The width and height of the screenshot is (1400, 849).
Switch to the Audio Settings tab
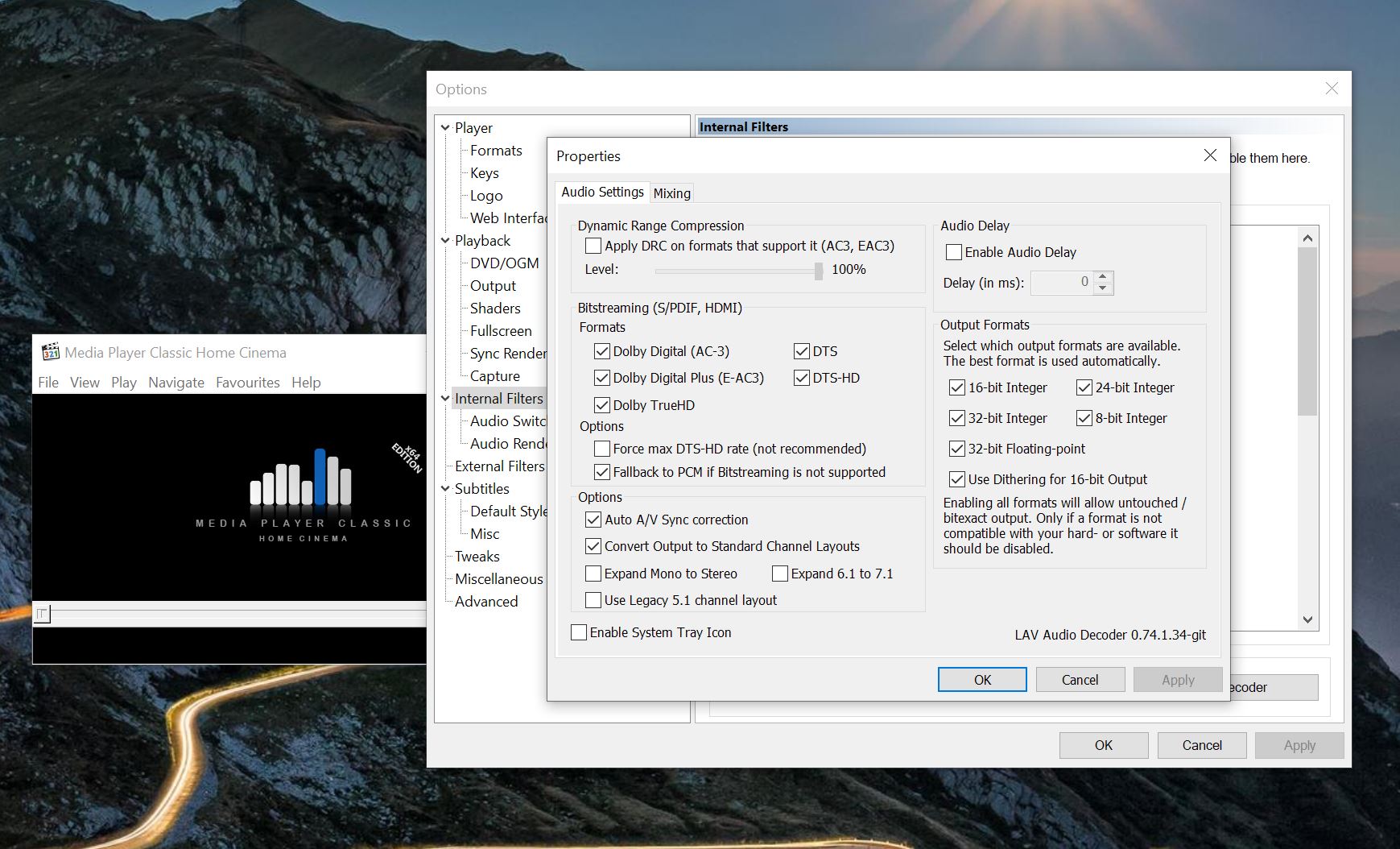pyautogui.click(x=602, y=192)
